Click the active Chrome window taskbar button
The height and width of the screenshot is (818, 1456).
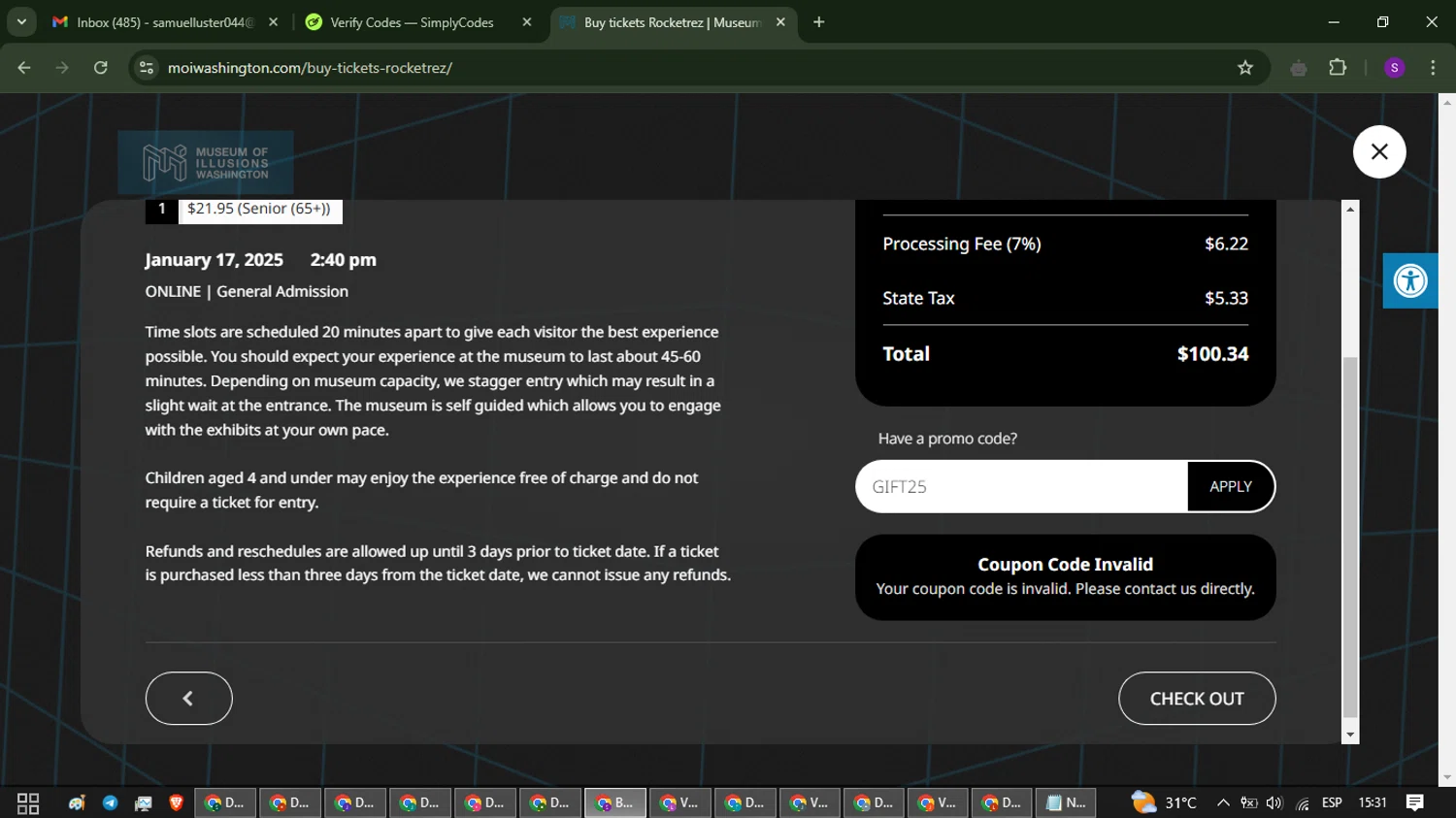[x=615, y=803]
